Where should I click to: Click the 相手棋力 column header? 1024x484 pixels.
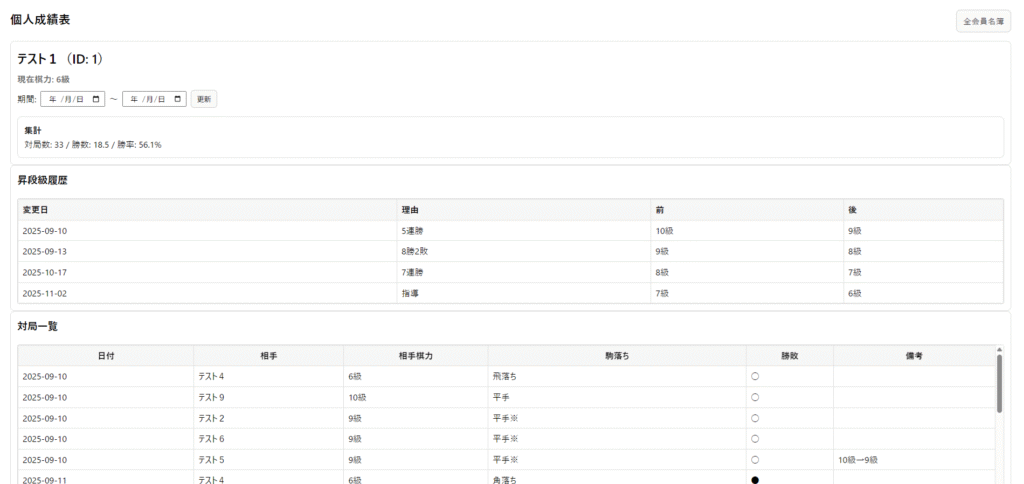click(415, 356)
